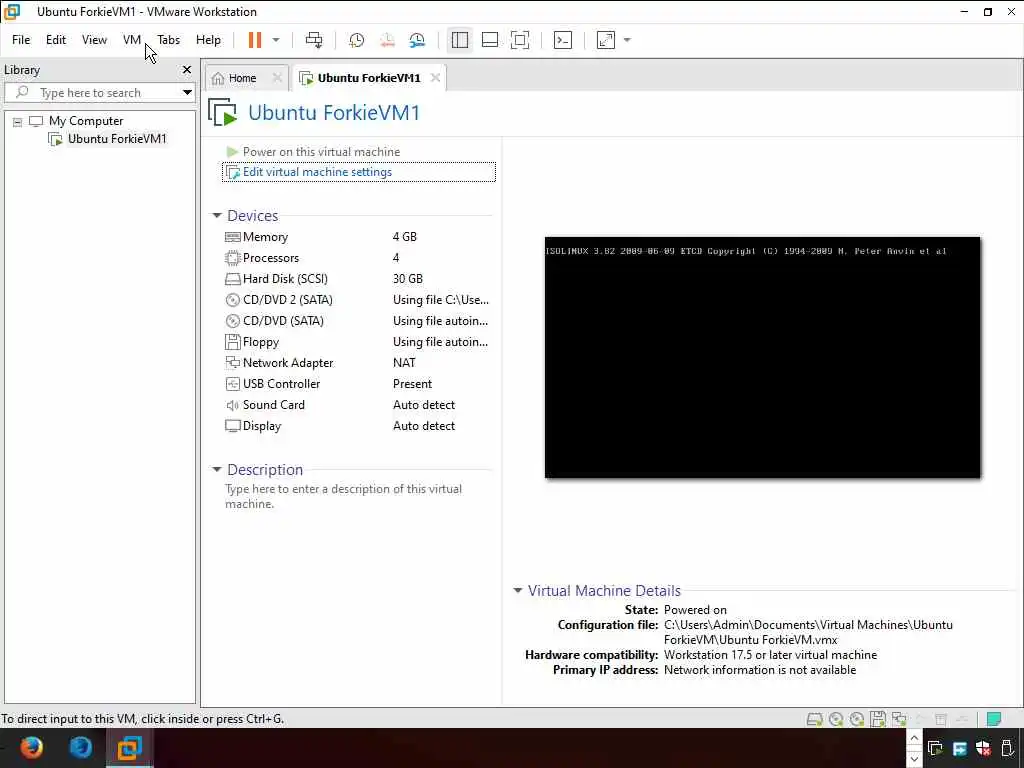This screenshot has width=1024, height=768.
Task: Click the 4 GB memory value
Action: (x=404, y=237)
